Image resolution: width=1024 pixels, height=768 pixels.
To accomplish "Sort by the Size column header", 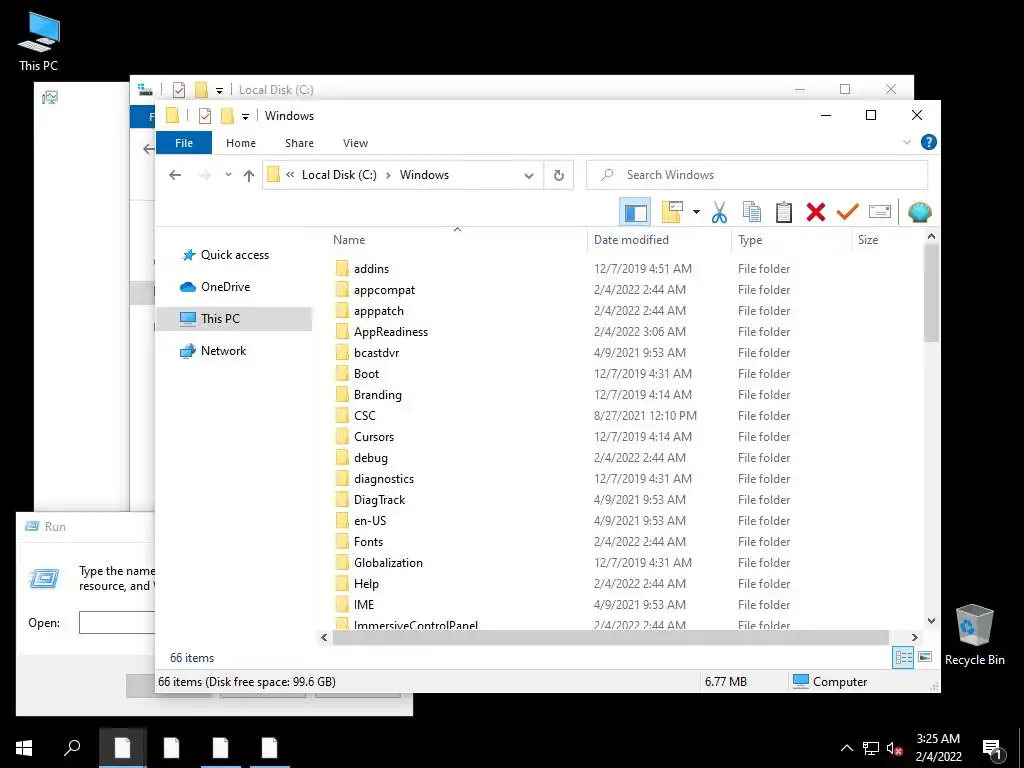I will [886, 240].
